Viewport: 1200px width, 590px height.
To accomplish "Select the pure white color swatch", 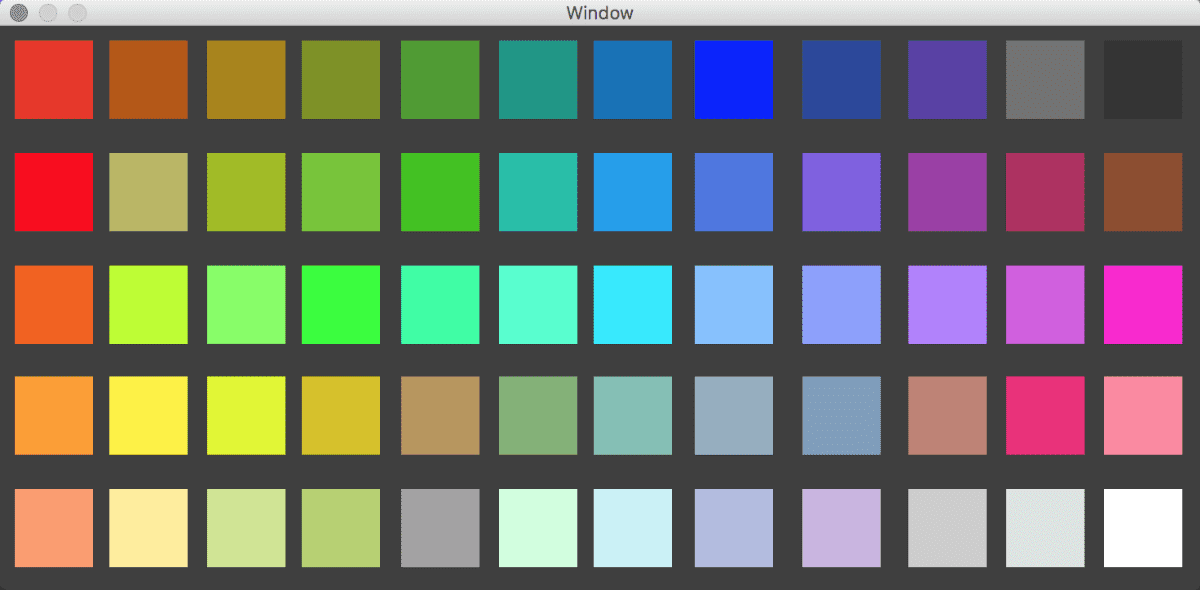I will (x=1143, y=528).
